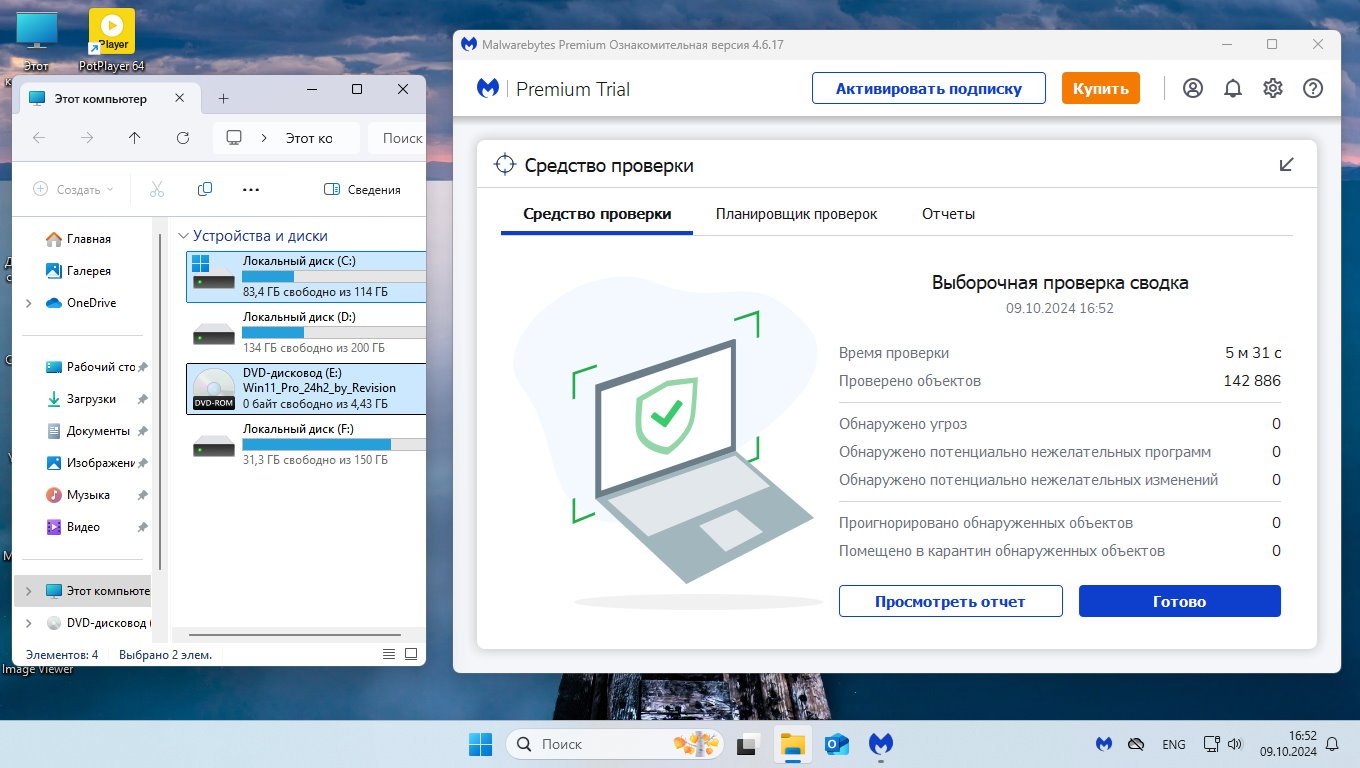Add a new Explorer tab with plus

[223, 98]
